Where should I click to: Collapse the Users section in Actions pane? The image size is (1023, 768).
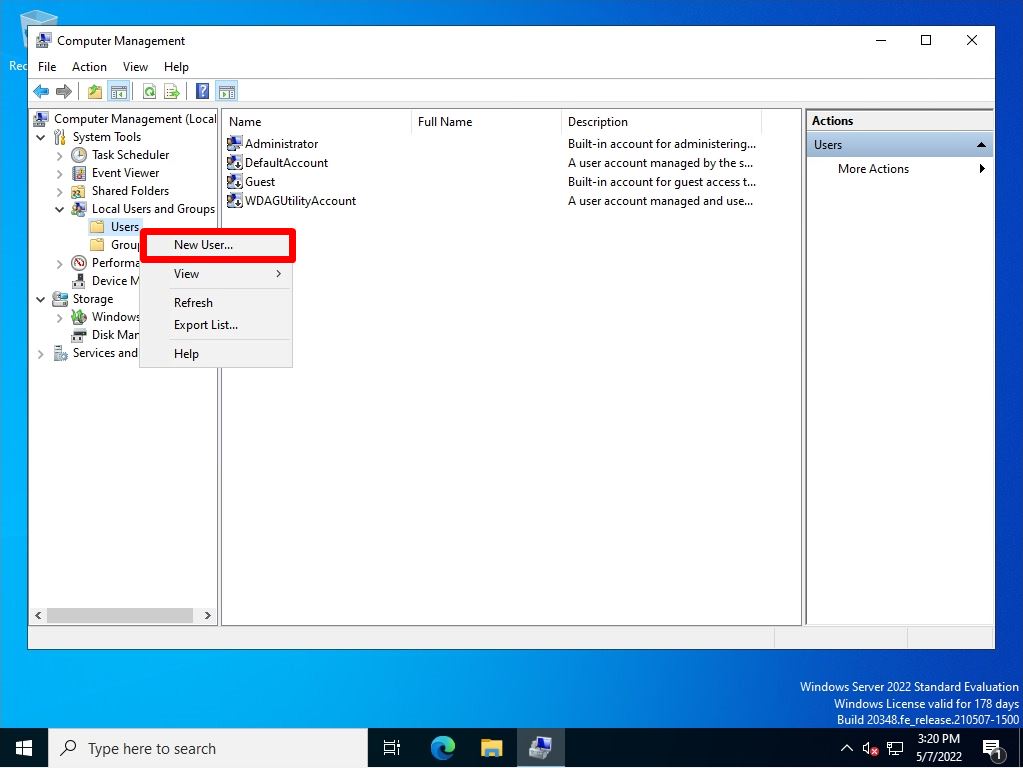point(981,145)
